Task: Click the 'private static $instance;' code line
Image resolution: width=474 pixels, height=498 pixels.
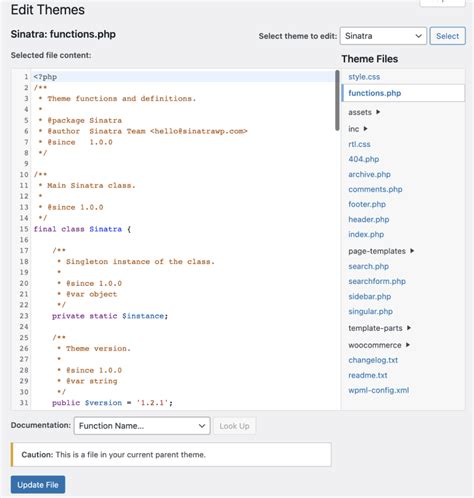Action: [x=110, y=316]
